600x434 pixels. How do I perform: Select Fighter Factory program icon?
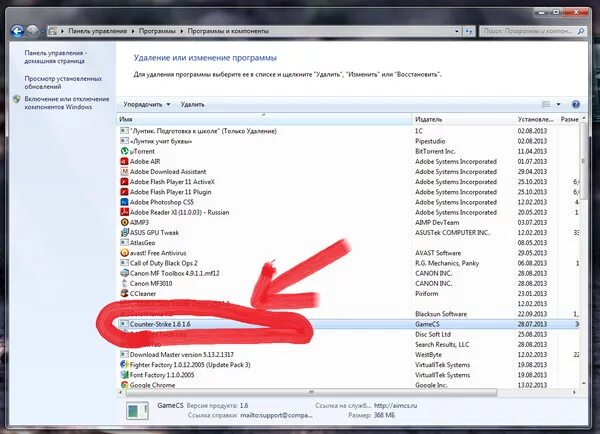tap(124, 364)
